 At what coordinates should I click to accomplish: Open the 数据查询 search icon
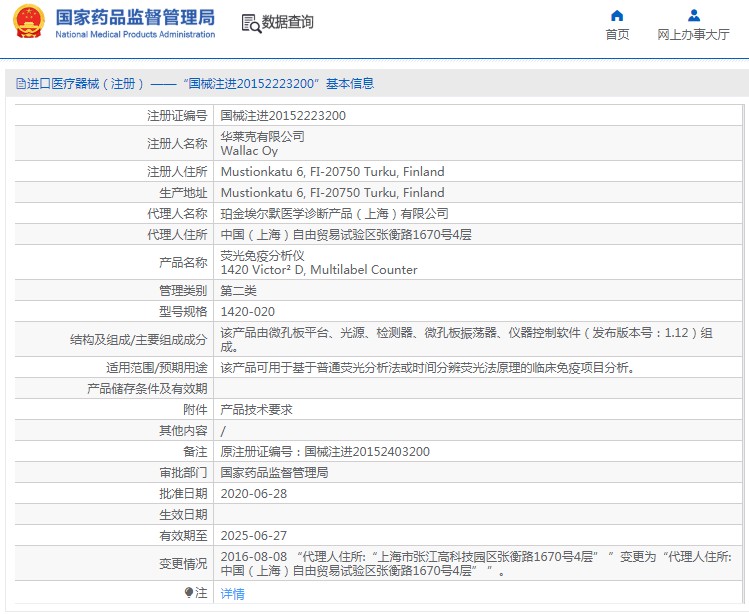point(251,23)
